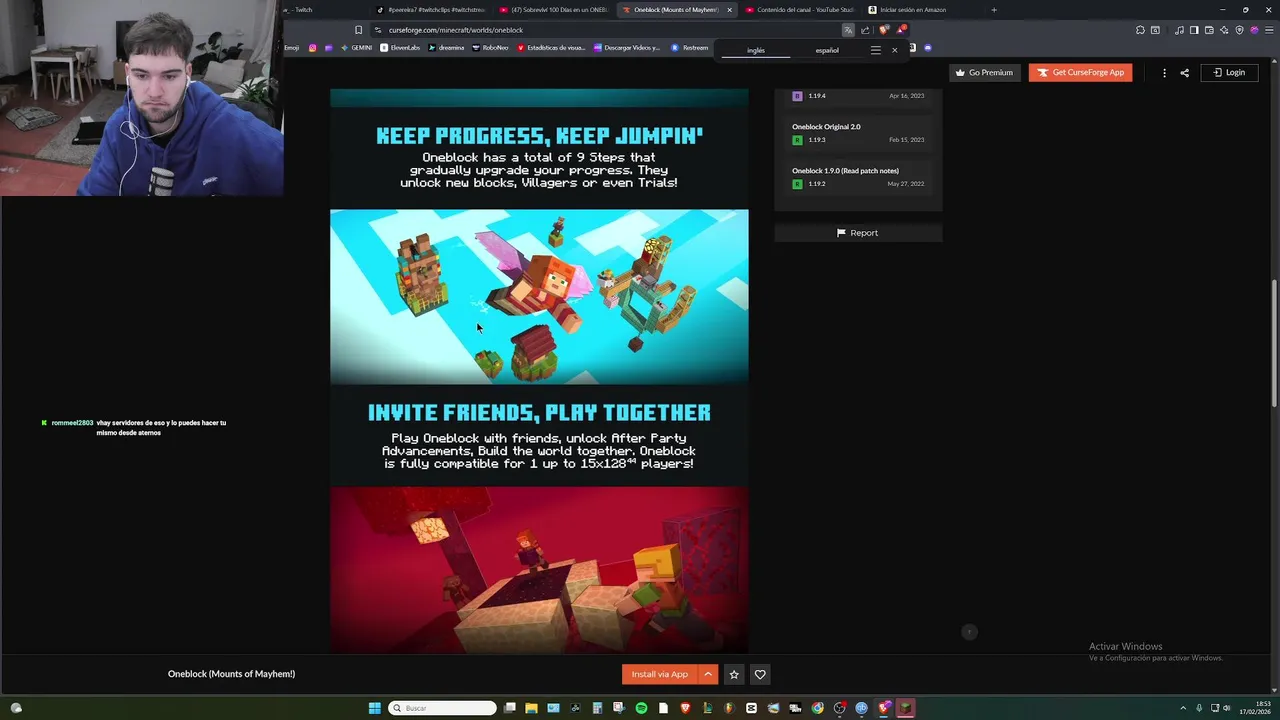Click the taskbar Buscar search box
The height and width of the screenshot is (720, 1280).
[442, 708]
